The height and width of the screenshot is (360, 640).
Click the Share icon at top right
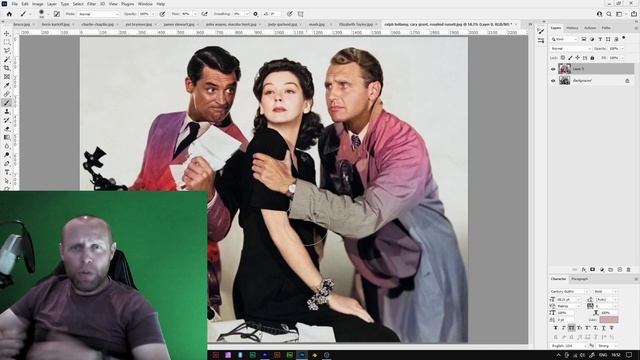634,14
